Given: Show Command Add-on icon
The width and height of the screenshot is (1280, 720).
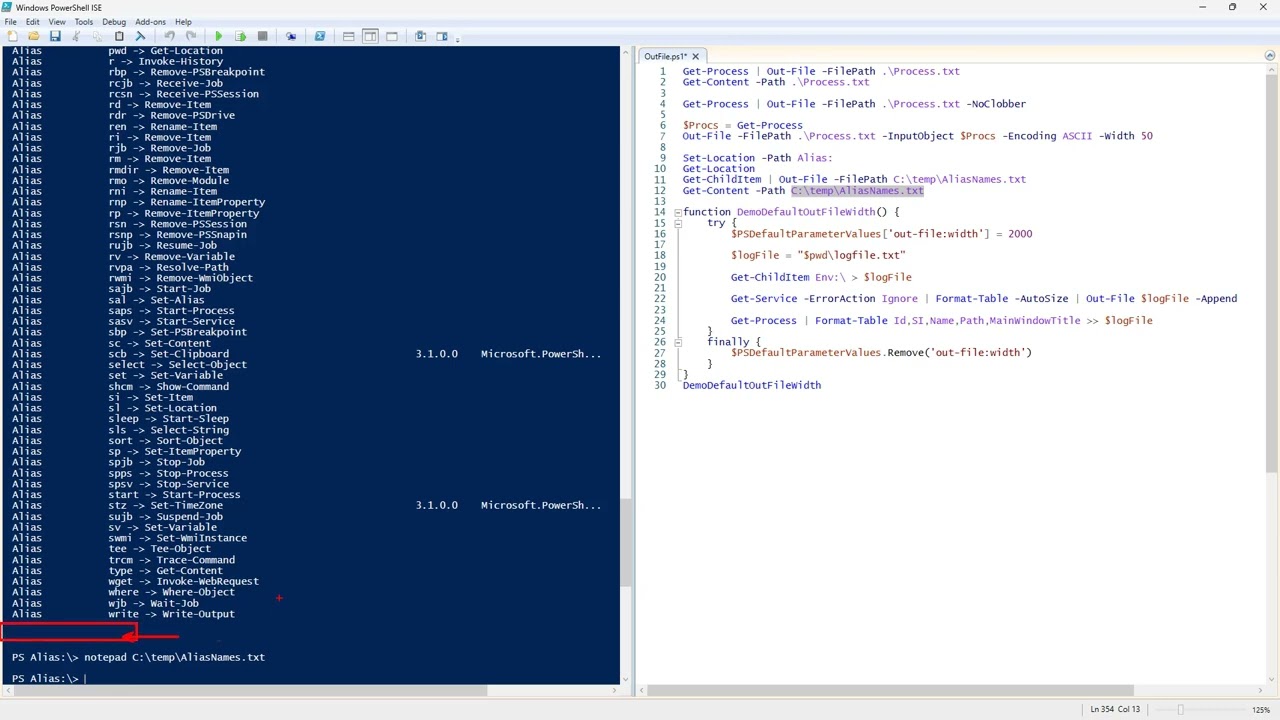Looking at the screenshot, I should pyautogui.click(x=442, y=36).
